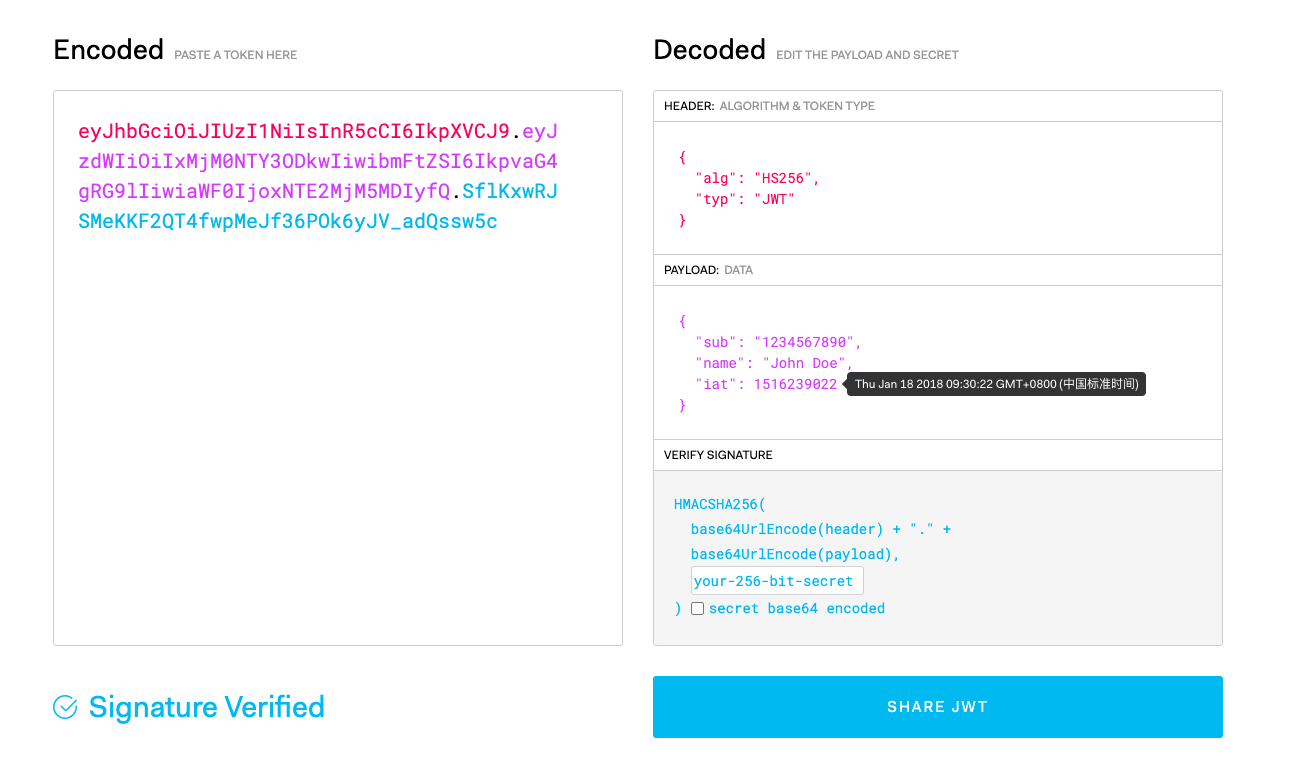Click the "sub": "1234567890" payload line
Image resolution: width=1297 pixels, height=768 pixels.
pyautogui.click(x=778, y=342)
